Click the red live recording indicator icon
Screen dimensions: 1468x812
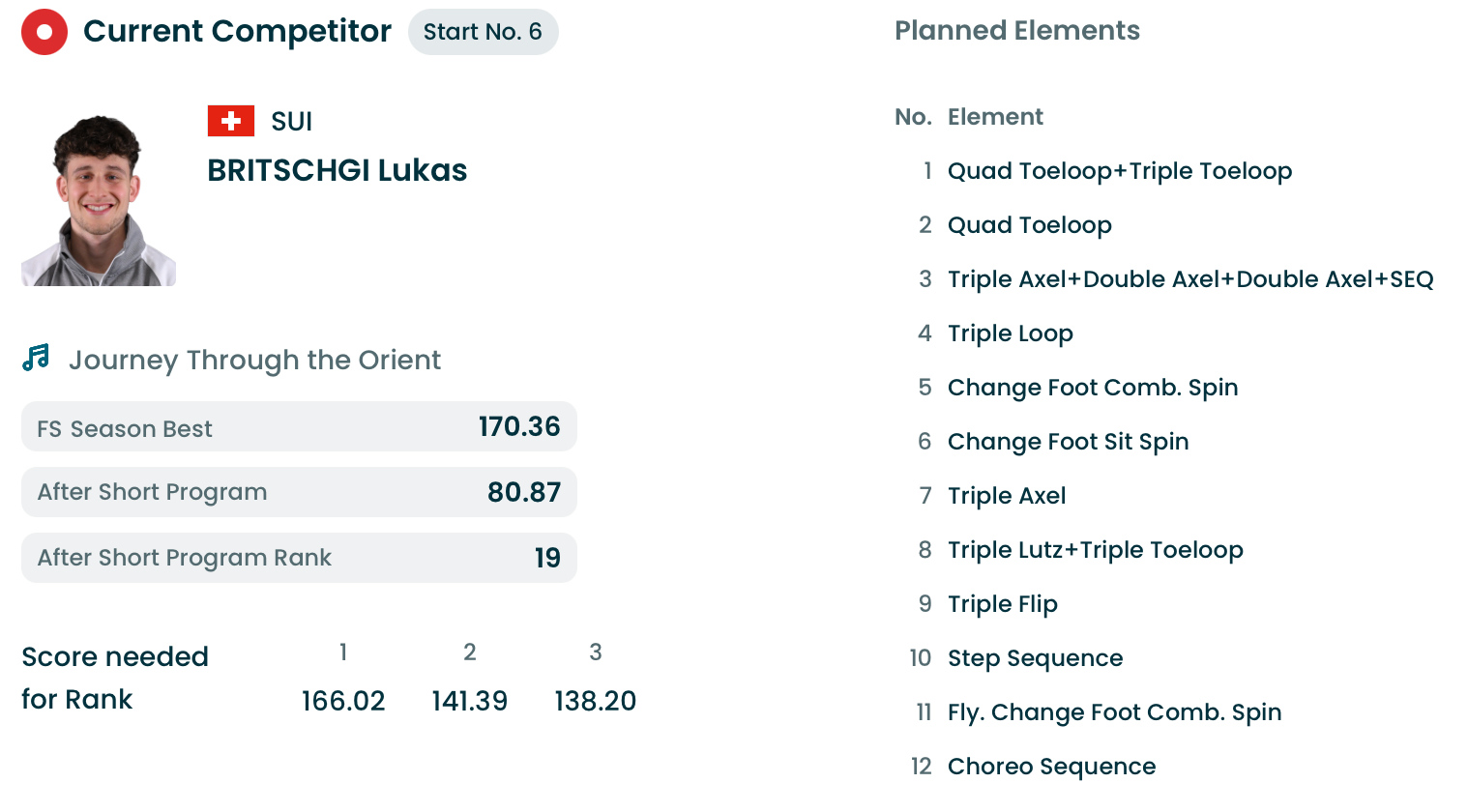(x=44, y=32)
